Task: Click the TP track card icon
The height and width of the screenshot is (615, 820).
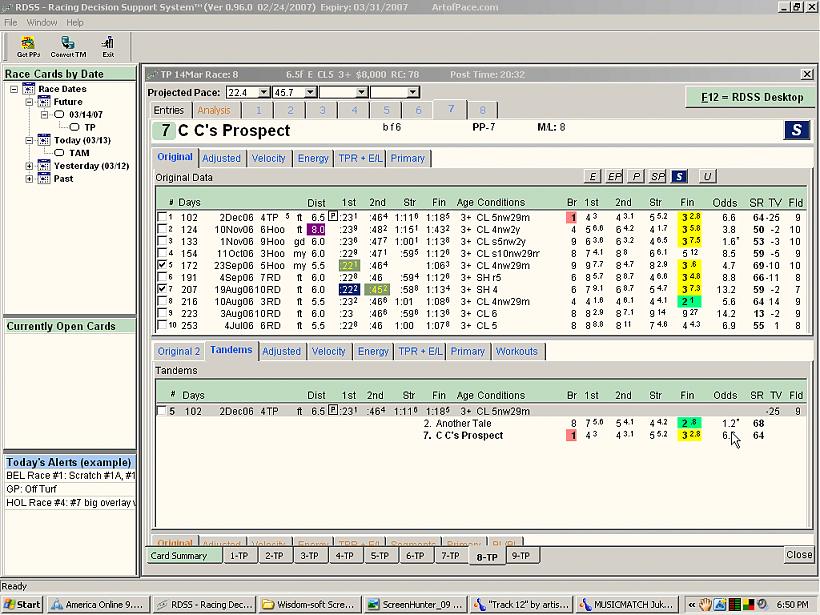Action: [74, 127]
